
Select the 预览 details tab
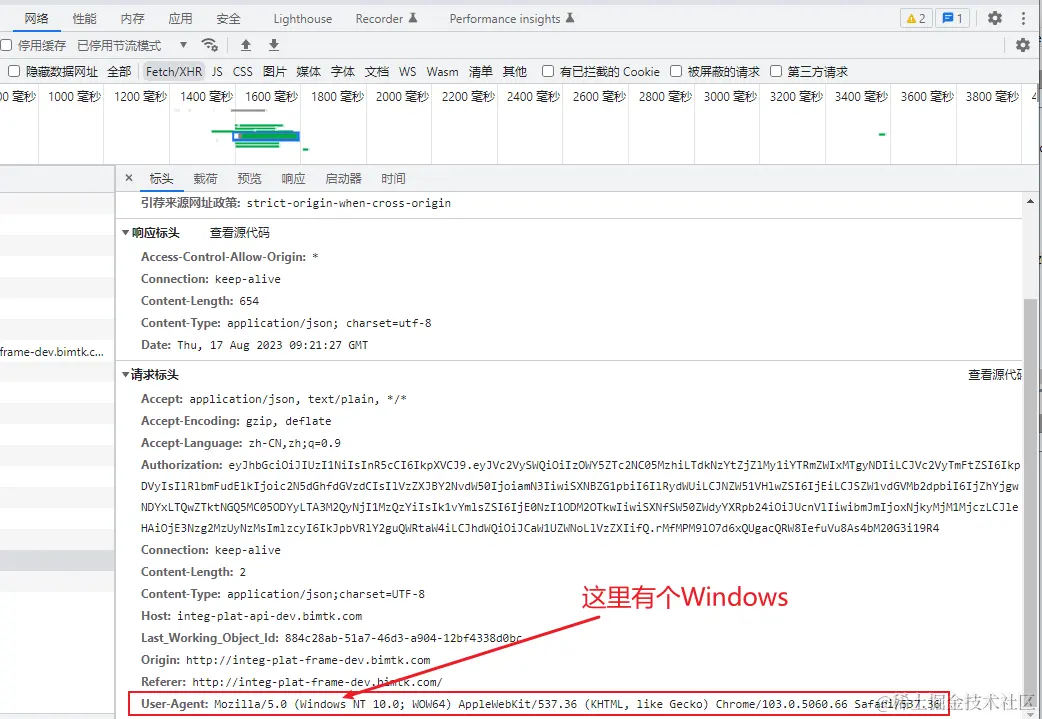[x=249, y=178]
